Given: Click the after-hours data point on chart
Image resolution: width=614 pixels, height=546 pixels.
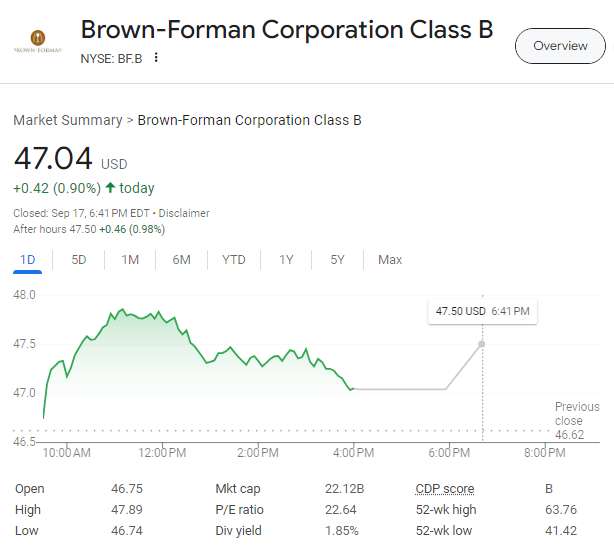Looking at the screenshot, I should [482, 344].
